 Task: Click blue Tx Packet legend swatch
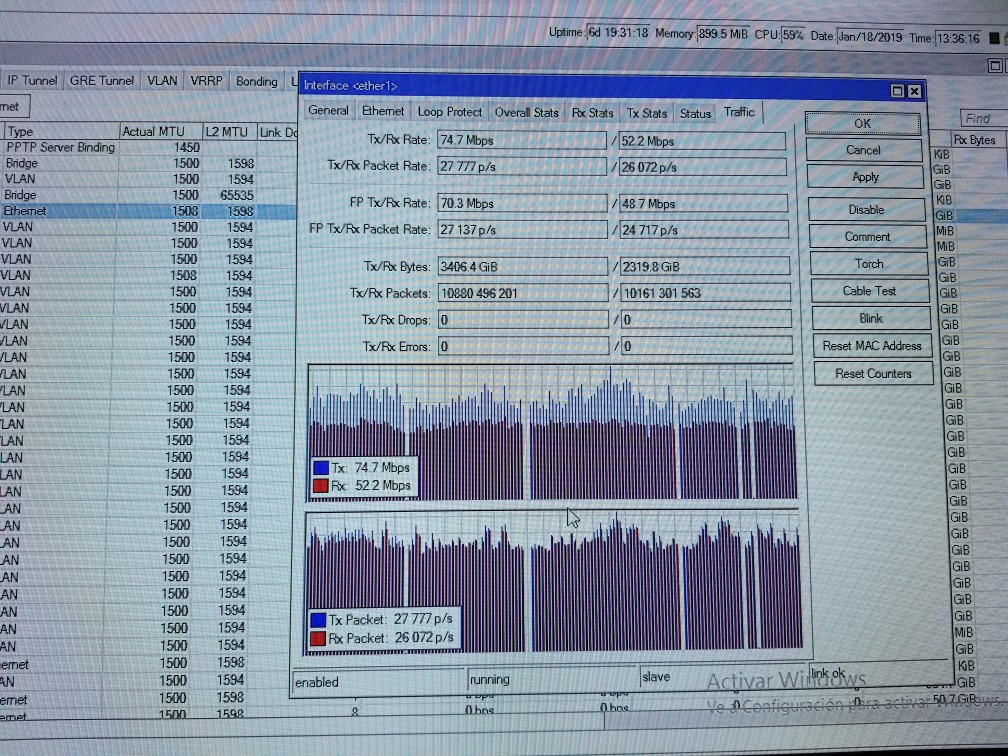[318, 620]
